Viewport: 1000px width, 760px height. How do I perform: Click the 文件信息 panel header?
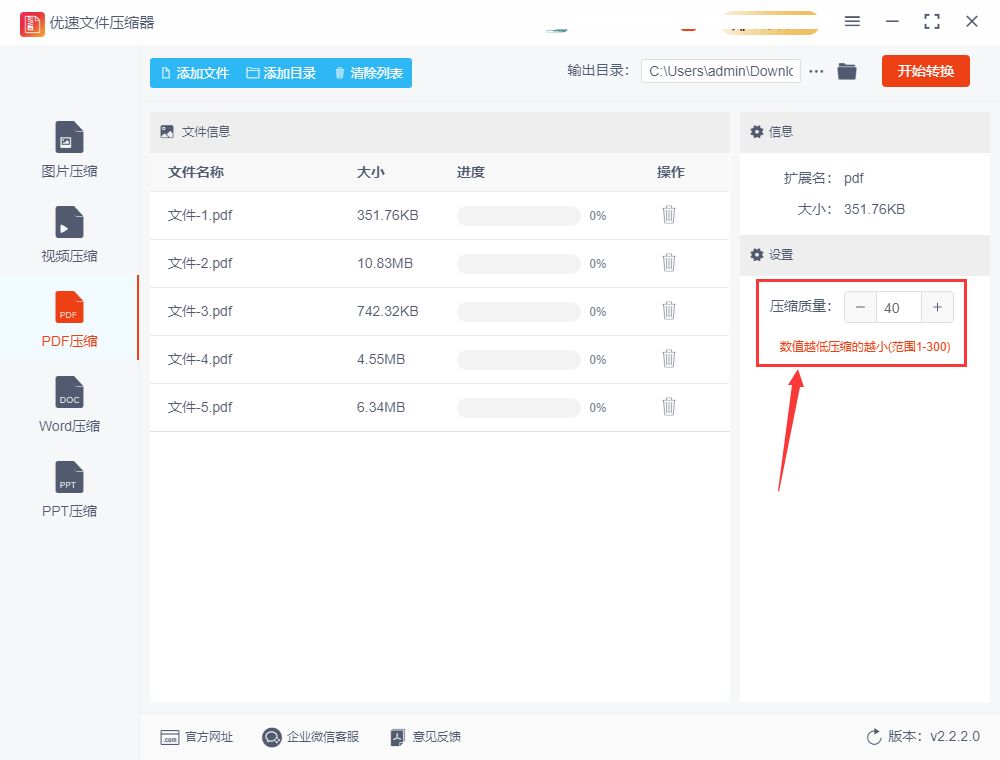pos(439,132)
